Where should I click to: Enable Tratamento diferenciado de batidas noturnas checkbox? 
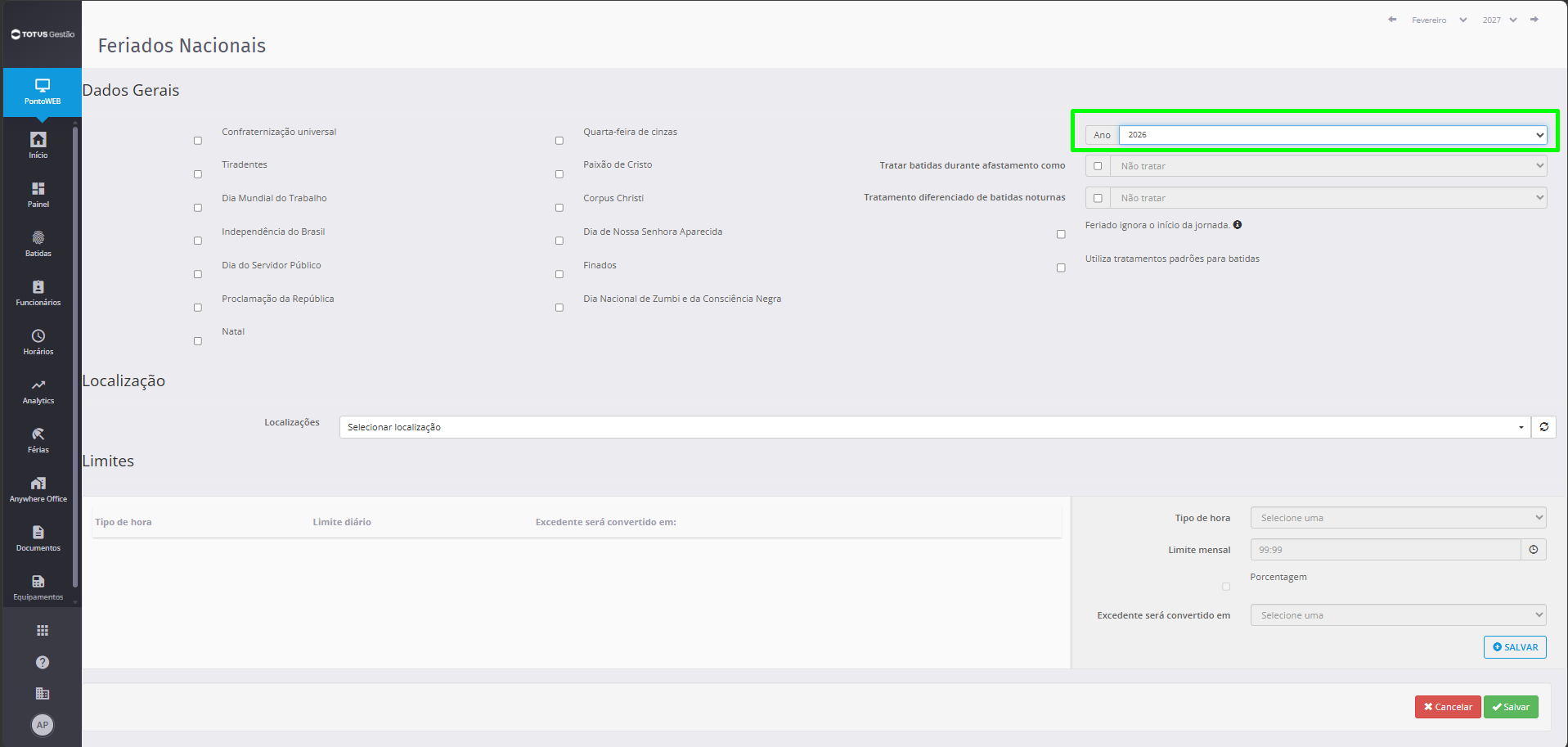[x=1098, y=198]
